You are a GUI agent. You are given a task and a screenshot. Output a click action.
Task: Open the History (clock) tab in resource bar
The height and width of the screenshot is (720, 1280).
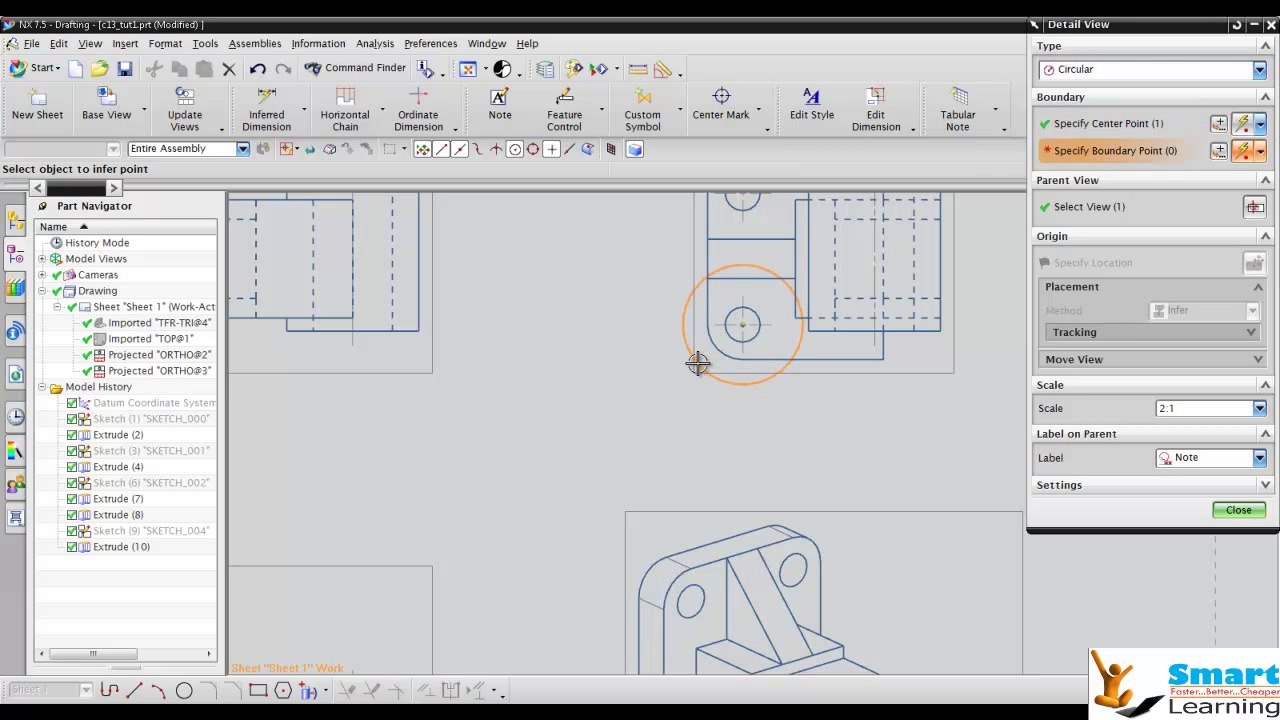pos(15,416)
